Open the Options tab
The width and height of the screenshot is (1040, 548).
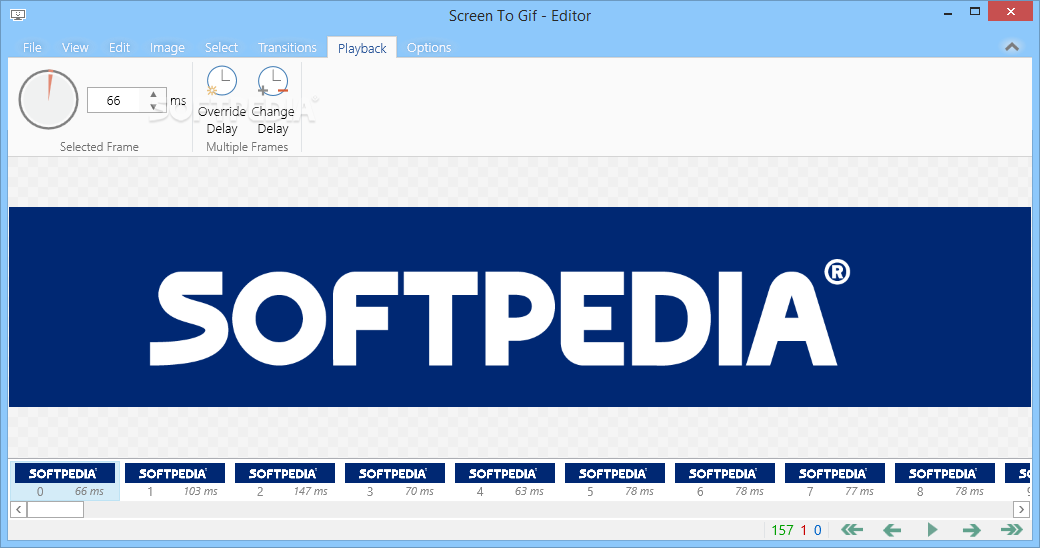pyautogui.click(x=429, y=47)
